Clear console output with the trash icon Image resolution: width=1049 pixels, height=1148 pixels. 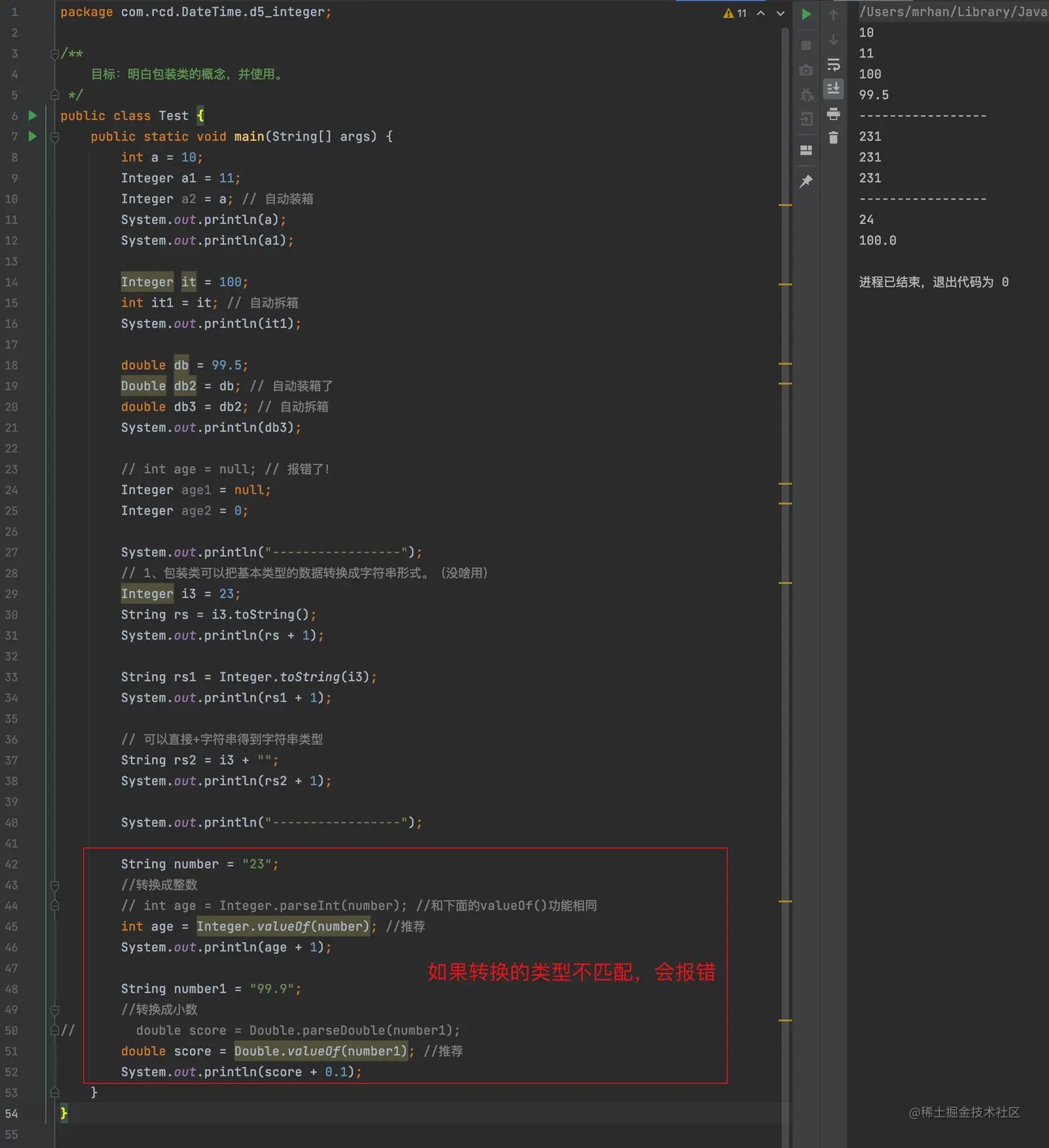pyautogui.click(x=834, y=138)
